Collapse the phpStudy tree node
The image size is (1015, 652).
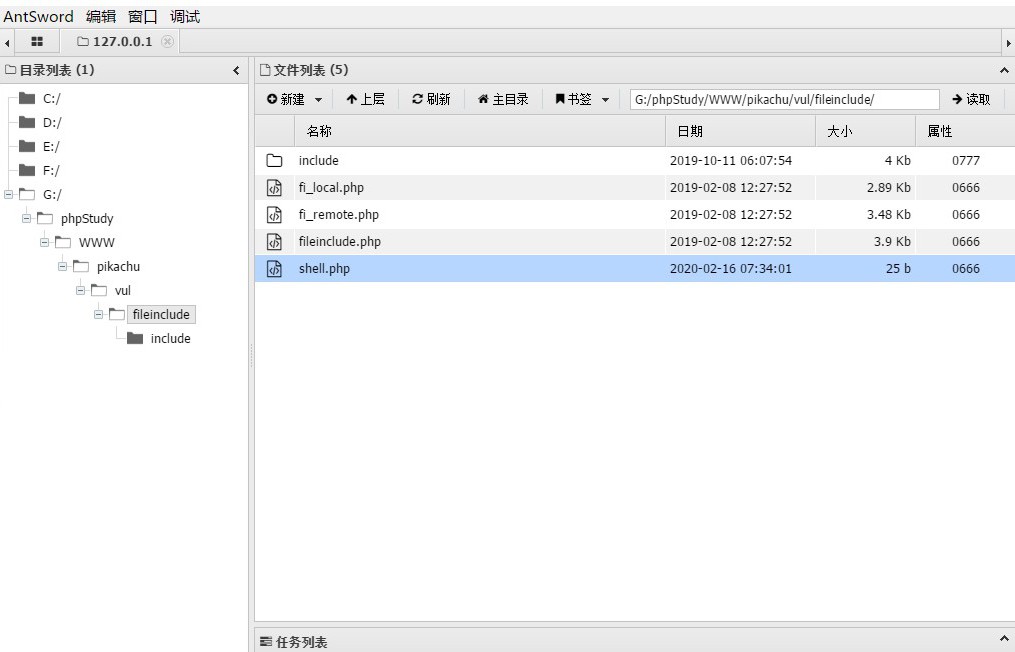[x=27, y=218]
